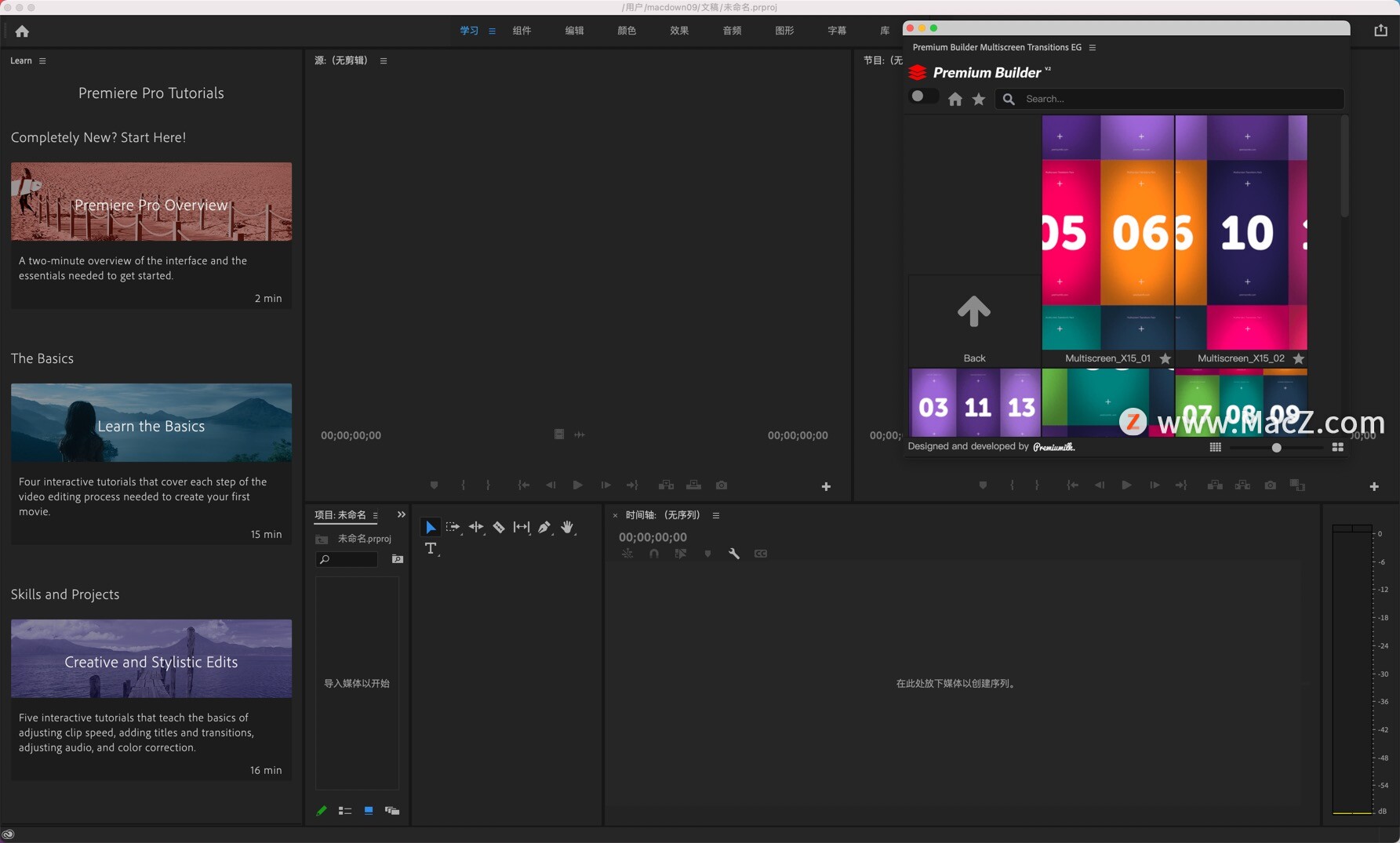Export a frame from Program monitor
The image size is (1400, 843).
pos(1270,485)
